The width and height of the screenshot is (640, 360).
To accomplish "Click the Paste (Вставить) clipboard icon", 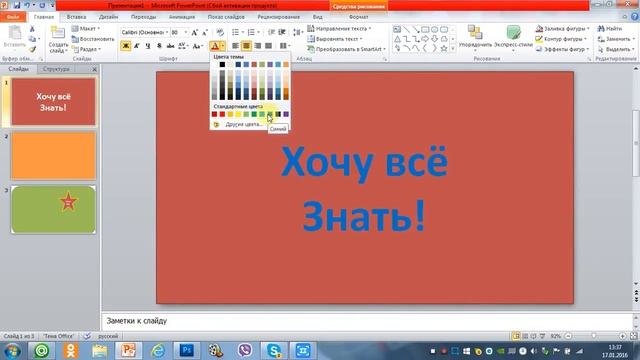I will click(x=15, y=33).
